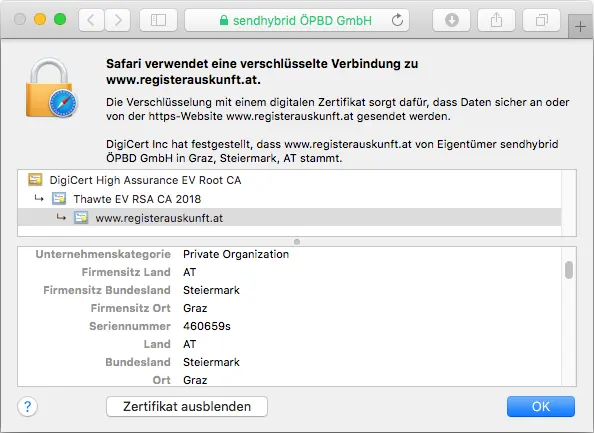Screen dimensions: 594x433
Task: Click the 'Private Organization' value
Action: [236, 254]
